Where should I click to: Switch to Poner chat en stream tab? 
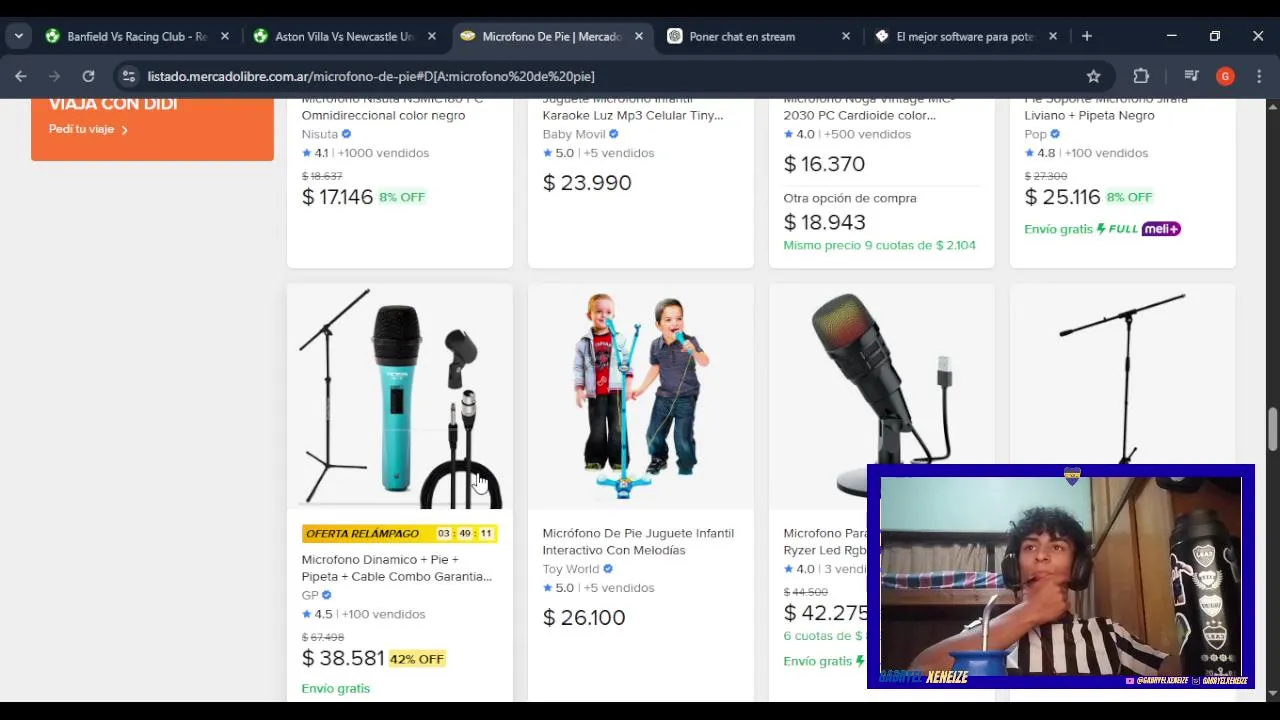[742, 36]
